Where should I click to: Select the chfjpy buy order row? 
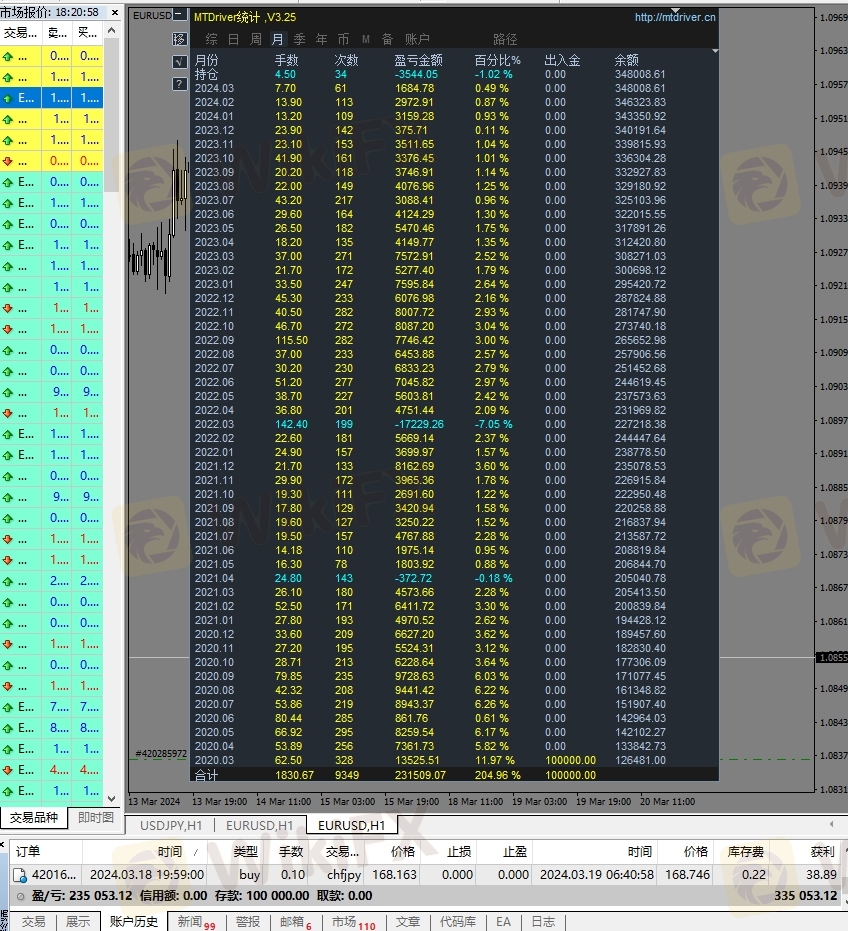pyautogui.click(x=424, y=875)
